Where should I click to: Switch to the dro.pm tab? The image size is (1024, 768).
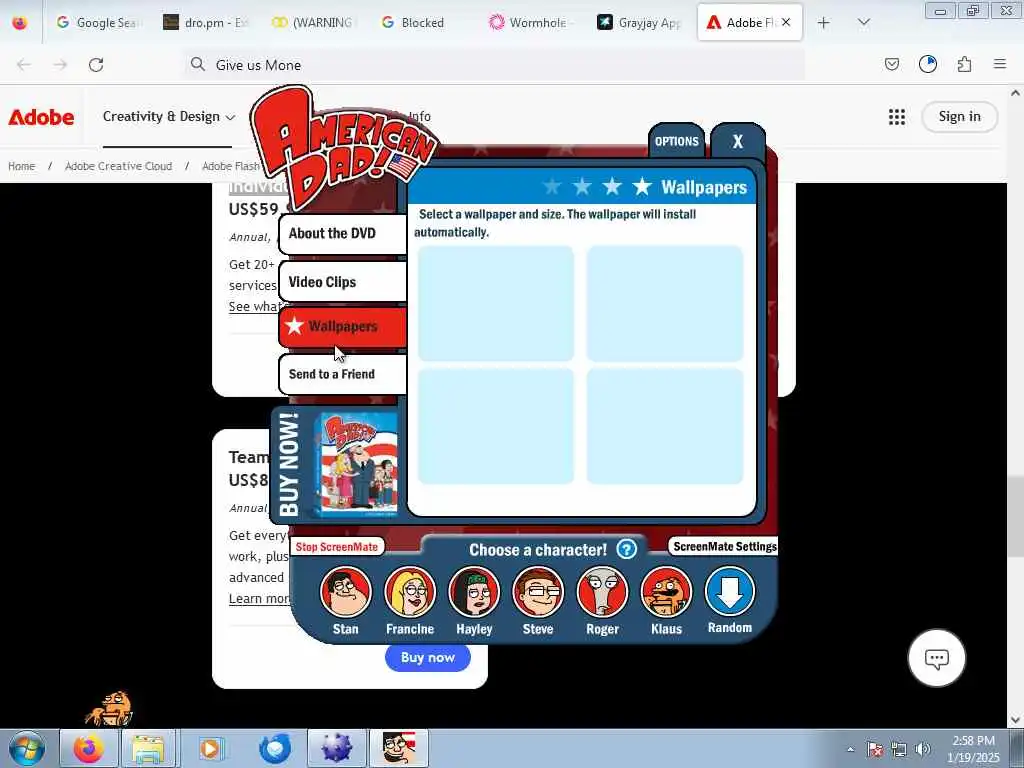click(x=206, y=23)
